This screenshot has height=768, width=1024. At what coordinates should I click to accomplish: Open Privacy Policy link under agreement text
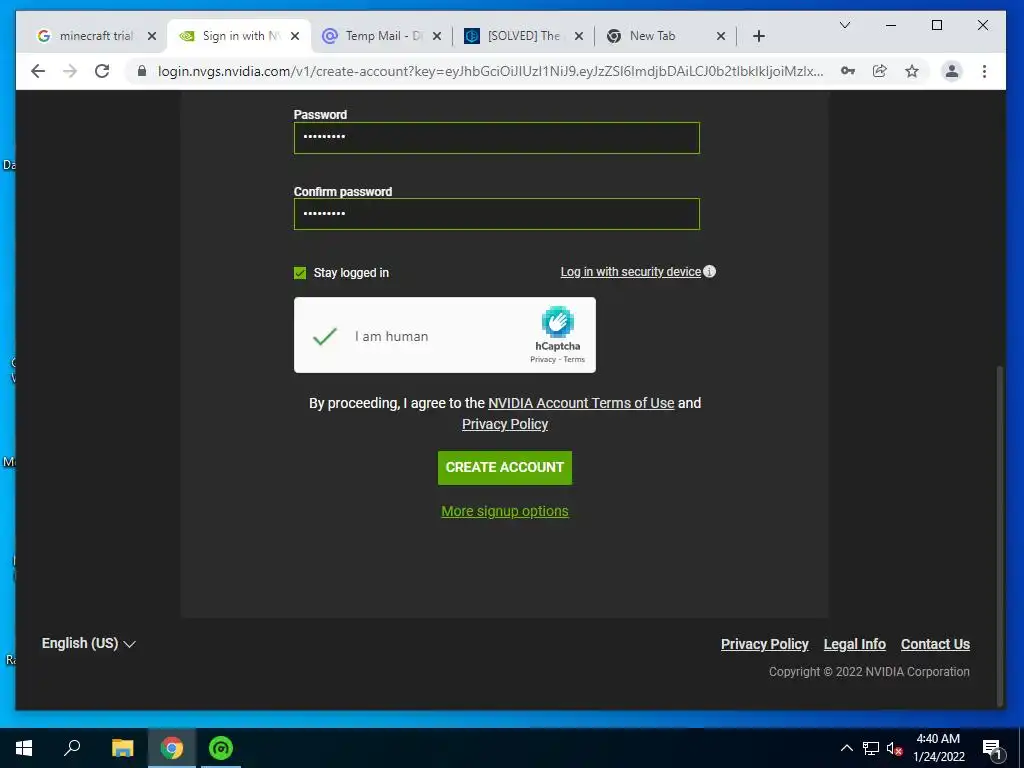click(x=505, y=424)
